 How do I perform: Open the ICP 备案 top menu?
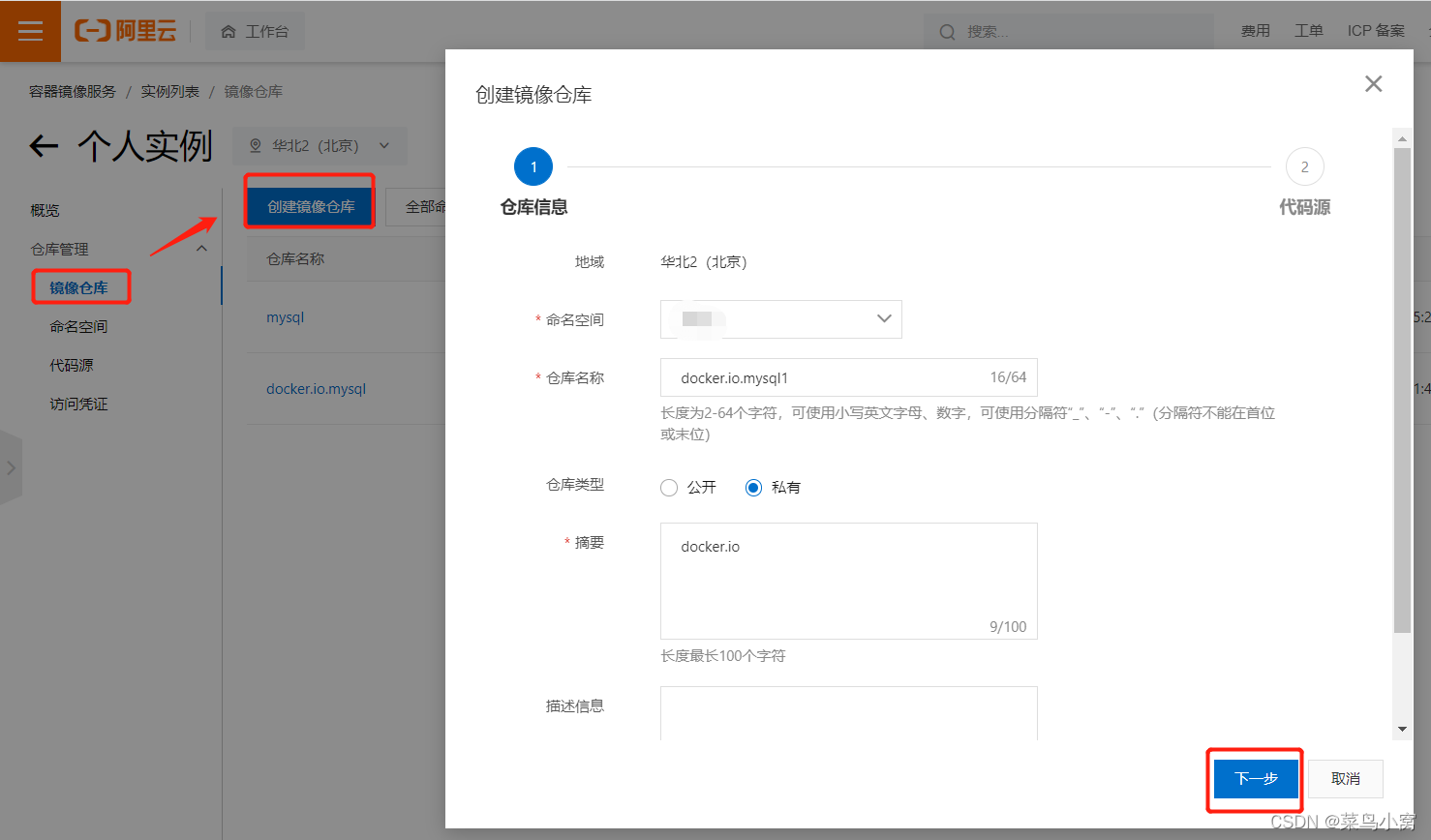pos(1376,31)
